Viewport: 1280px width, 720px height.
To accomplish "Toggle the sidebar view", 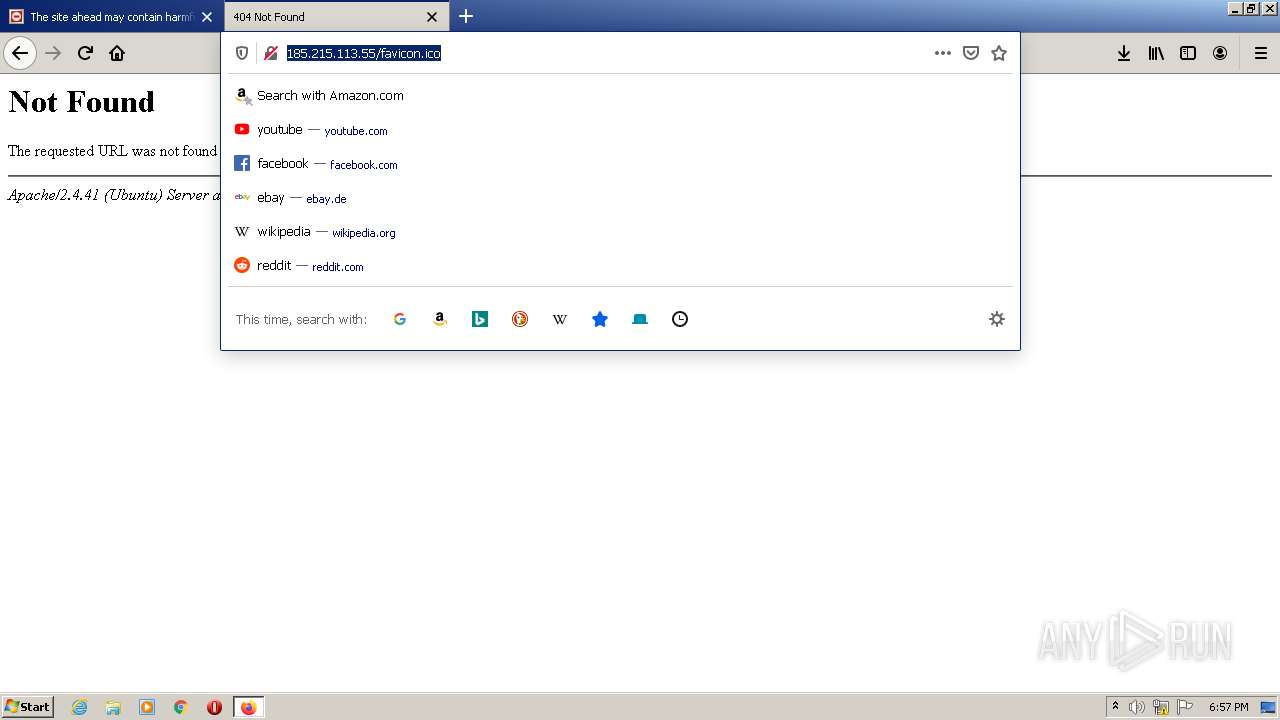I will (x=1188, y=53).
